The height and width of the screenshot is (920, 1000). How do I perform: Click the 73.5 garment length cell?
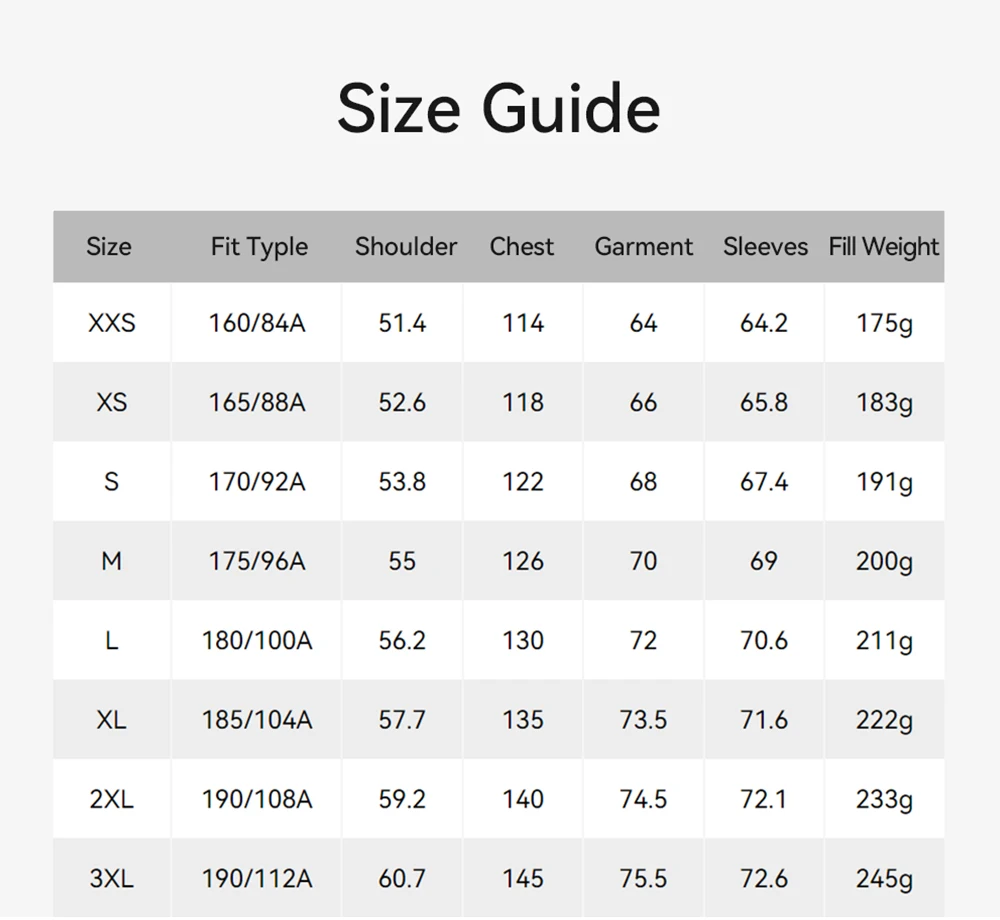coord(643,720)
